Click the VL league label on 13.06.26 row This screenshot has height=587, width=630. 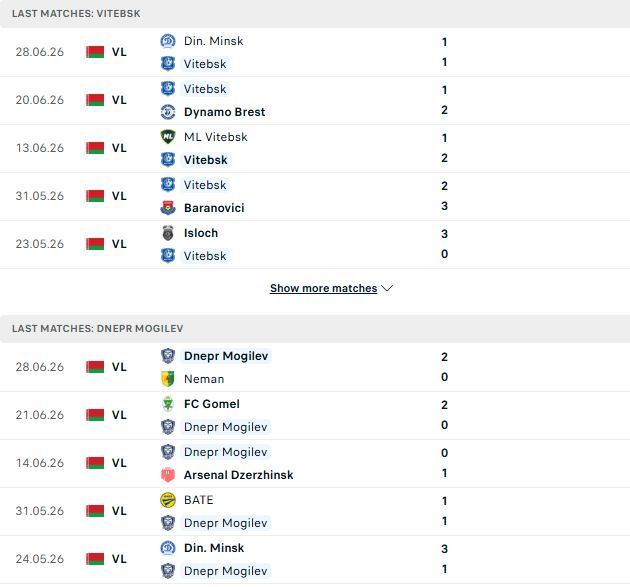[119, 148]
